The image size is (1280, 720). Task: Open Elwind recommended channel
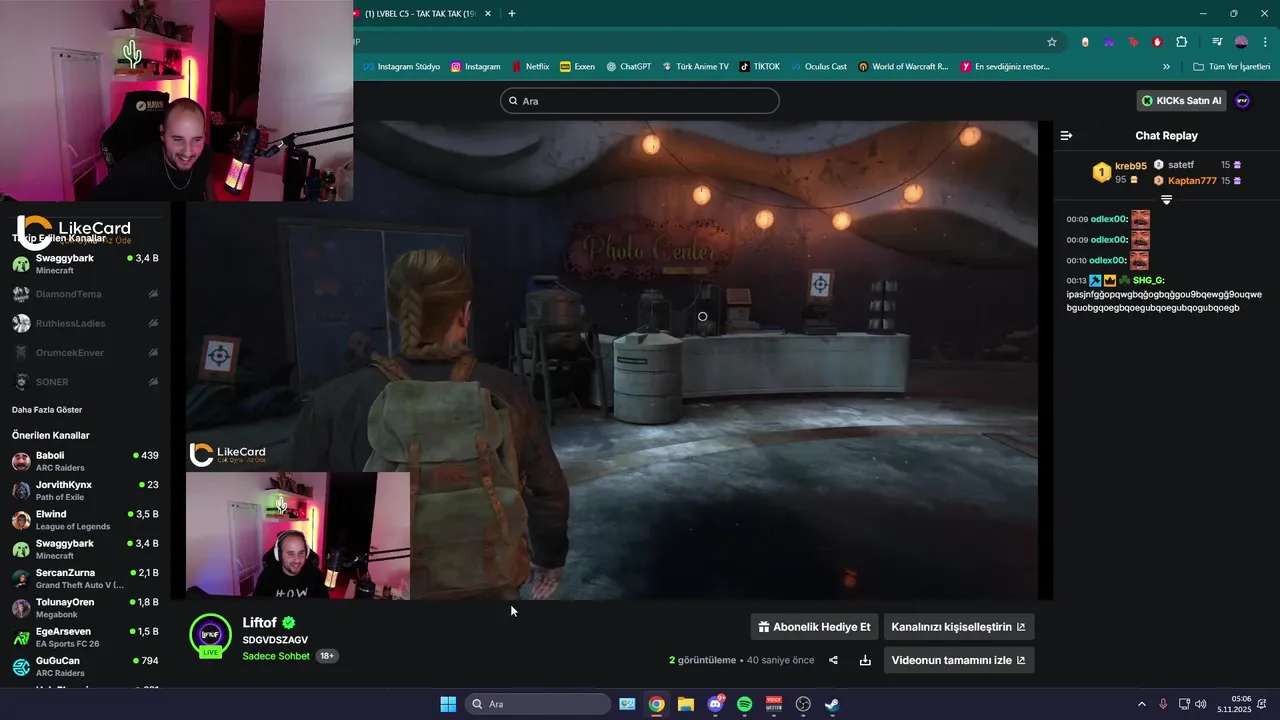tap(85, 520)
